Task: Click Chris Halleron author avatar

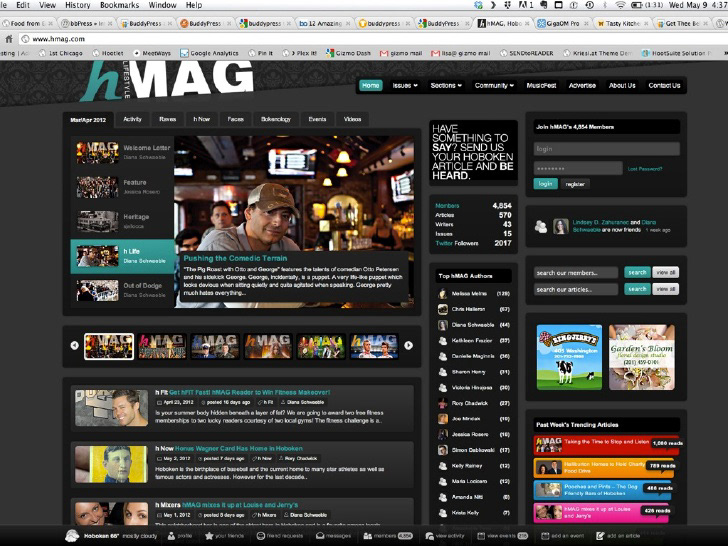Action: tap(442, 309)
